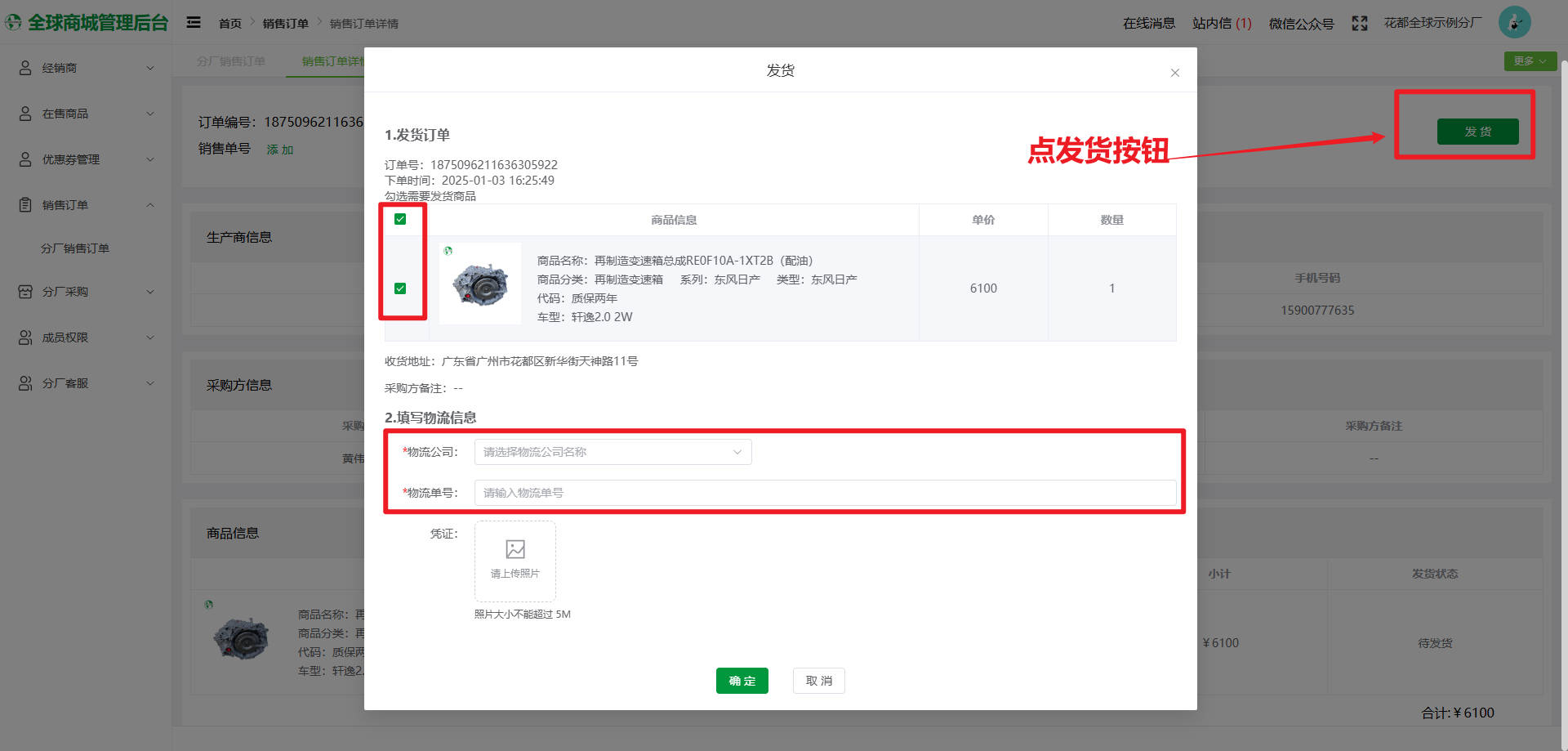Open the user avatar menu
This screenshot has height=751, width=1568.
[x=1515, y=22]
